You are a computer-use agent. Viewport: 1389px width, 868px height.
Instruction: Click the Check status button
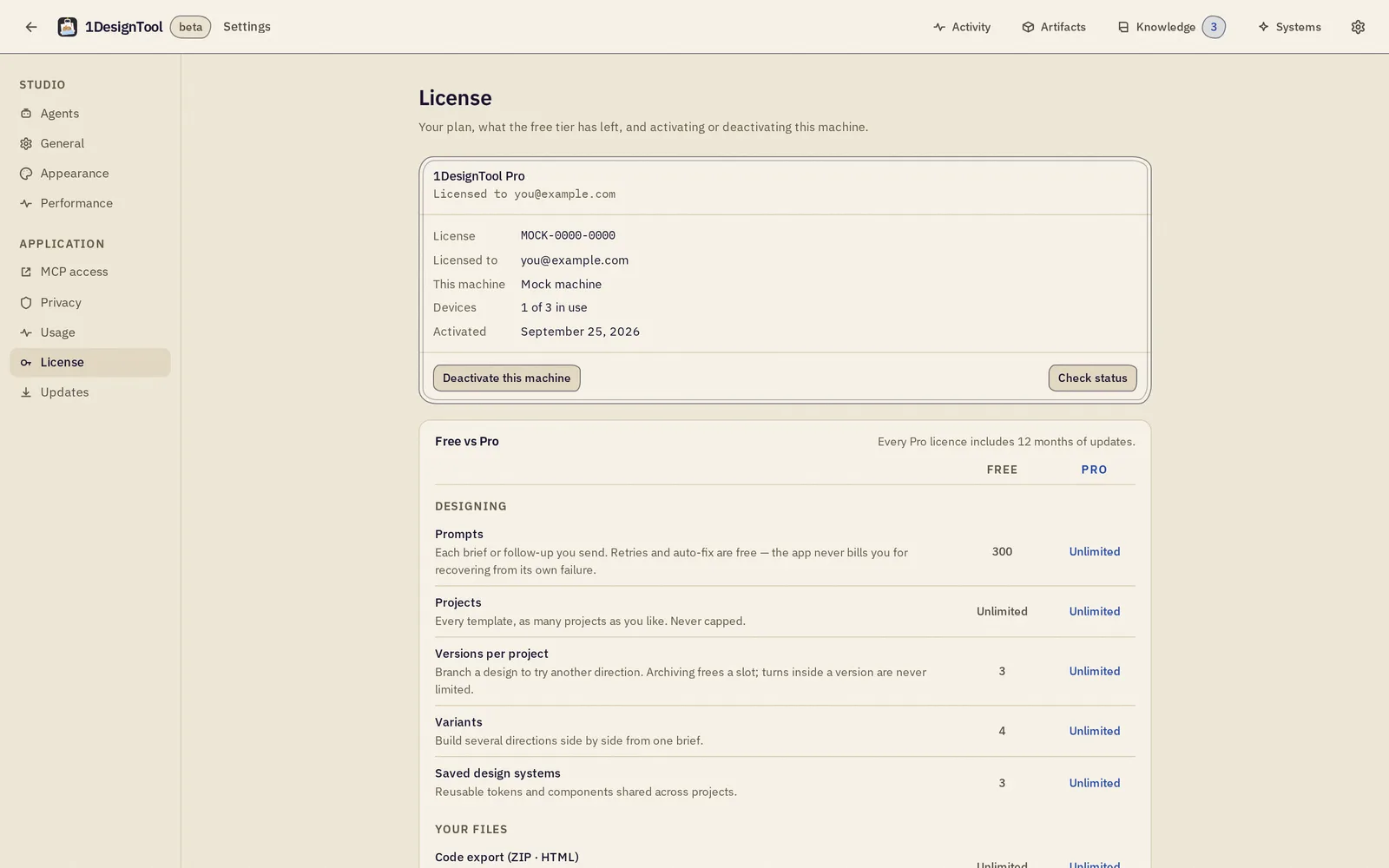coord(1092,378)
